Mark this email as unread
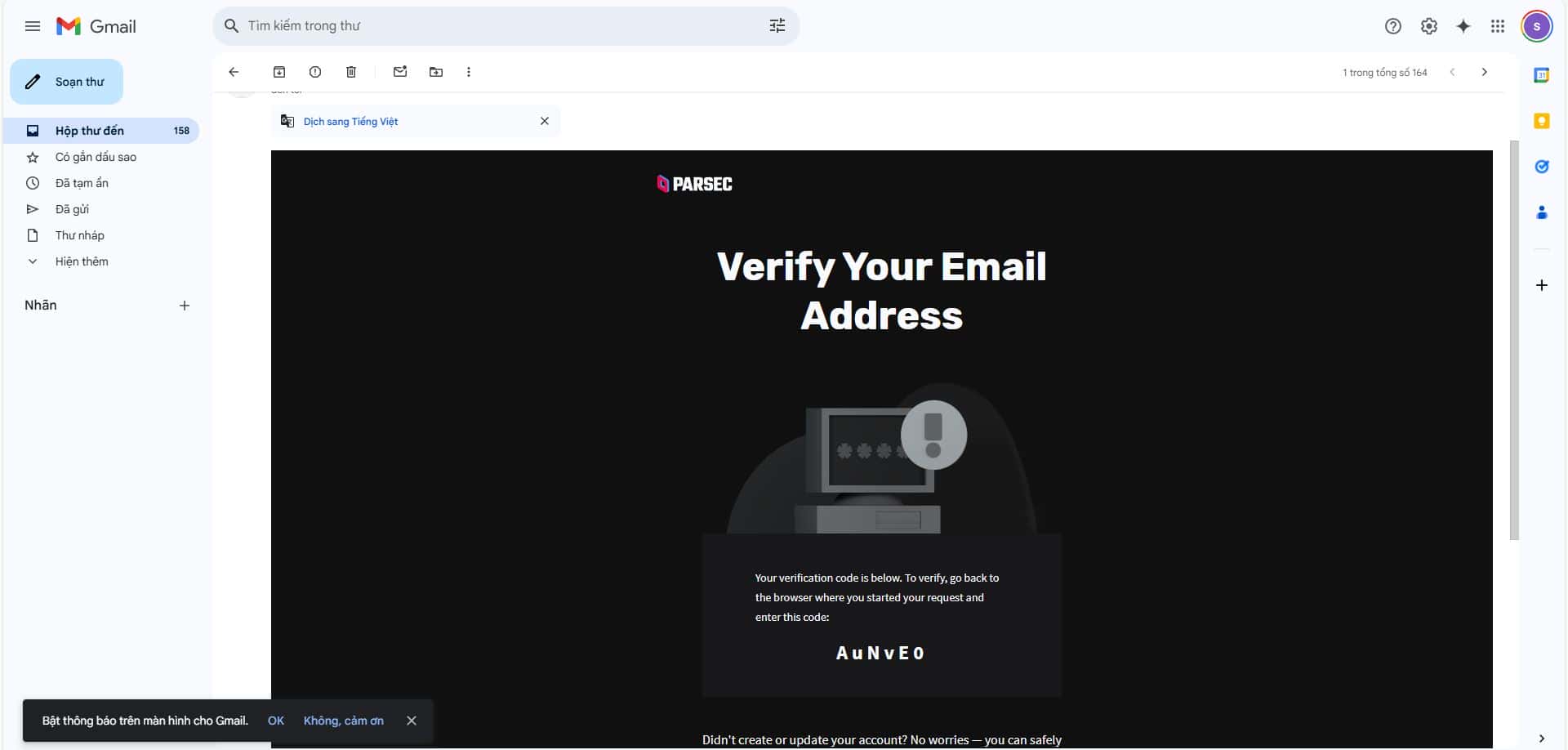Screen dimensions: 1568x750 [400, 72]
